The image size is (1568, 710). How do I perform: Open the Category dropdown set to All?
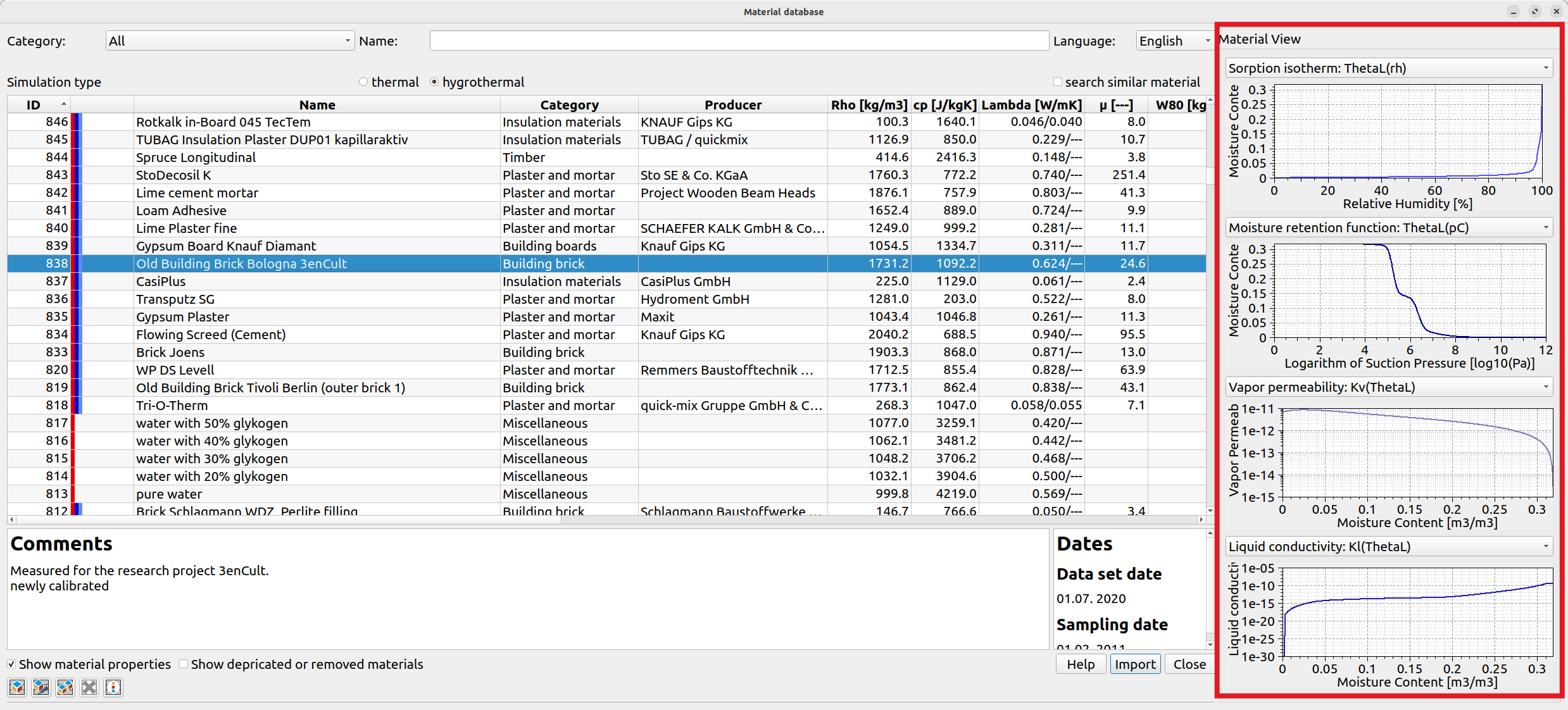point(230,41)
